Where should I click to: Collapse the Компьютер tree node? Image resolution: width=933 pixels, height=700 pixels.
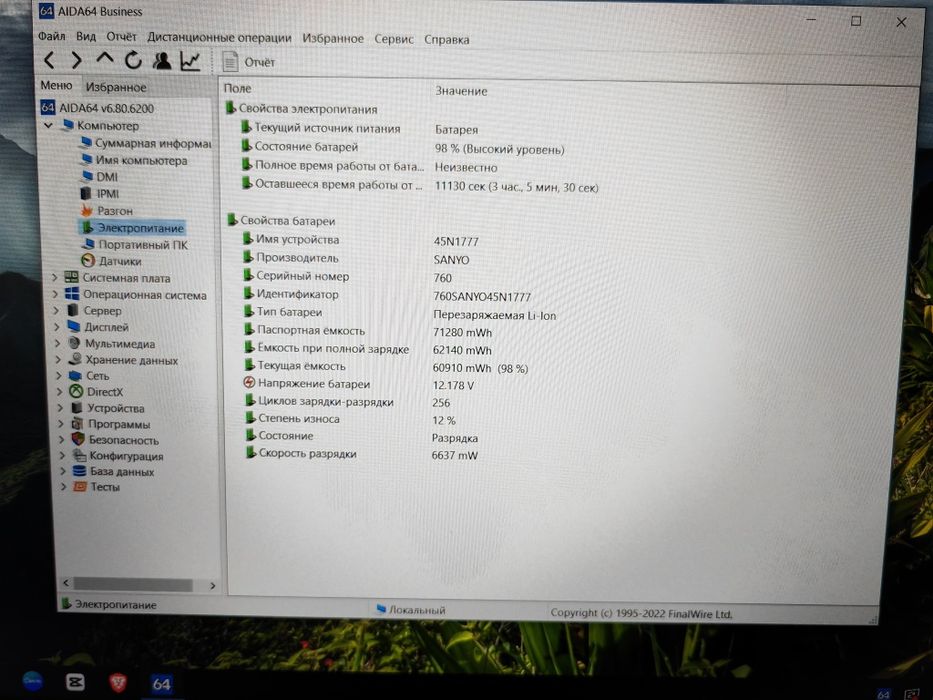pyautogui.click(x=49, y=126)
